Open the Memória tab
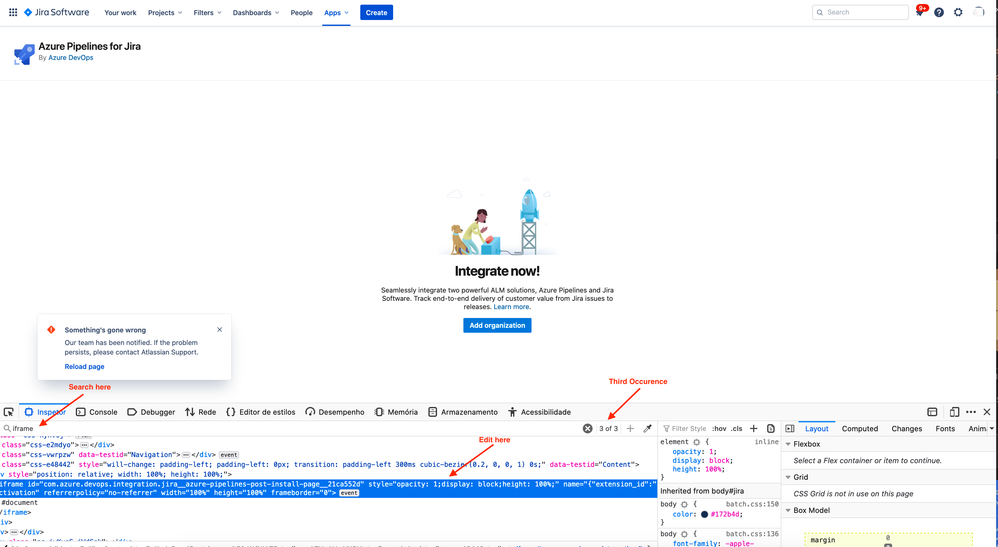998x547 pixels. [x=396, y=412]
